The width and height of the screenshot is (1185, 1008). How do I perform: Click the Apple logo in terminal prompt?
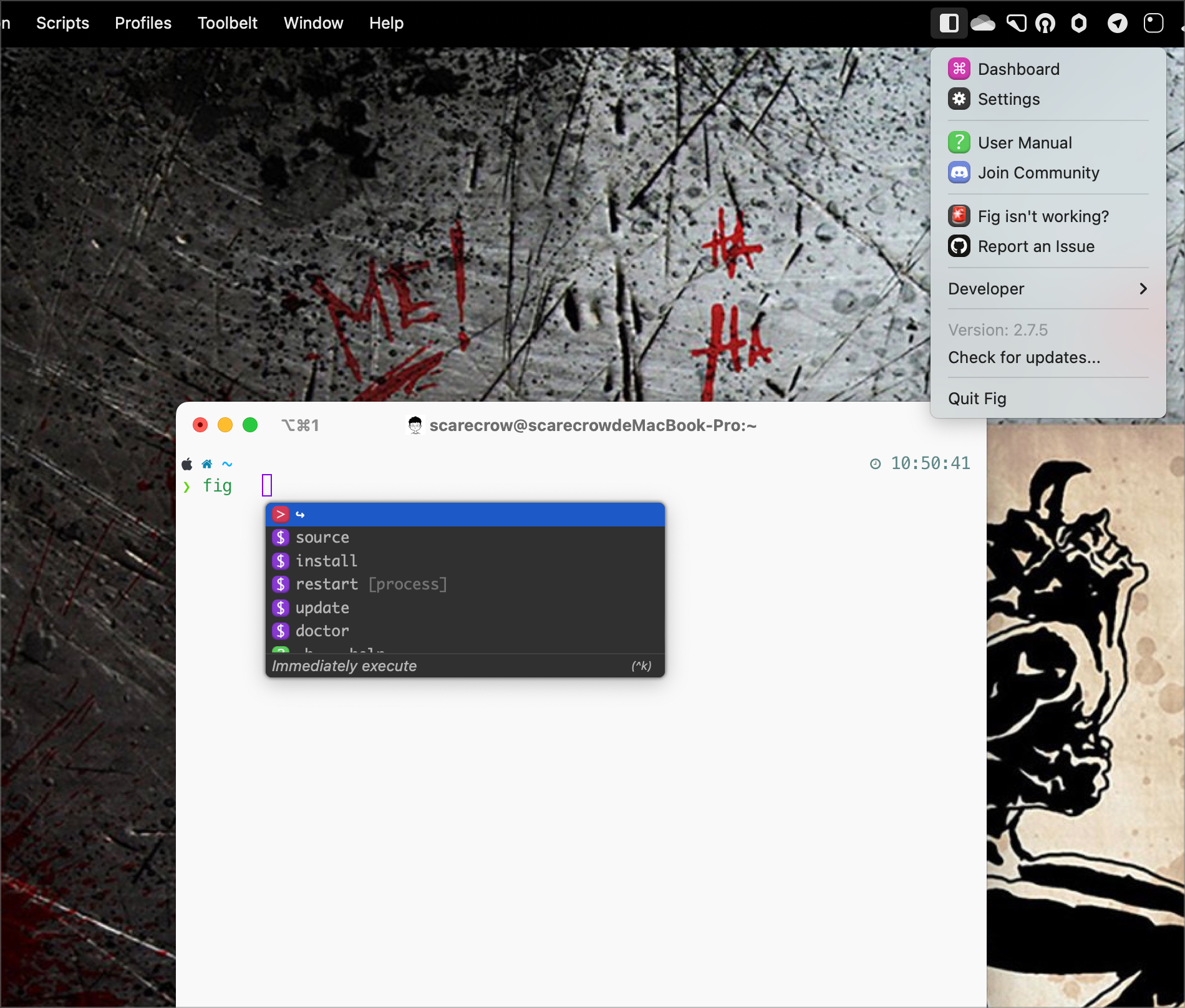coord(187,463)
